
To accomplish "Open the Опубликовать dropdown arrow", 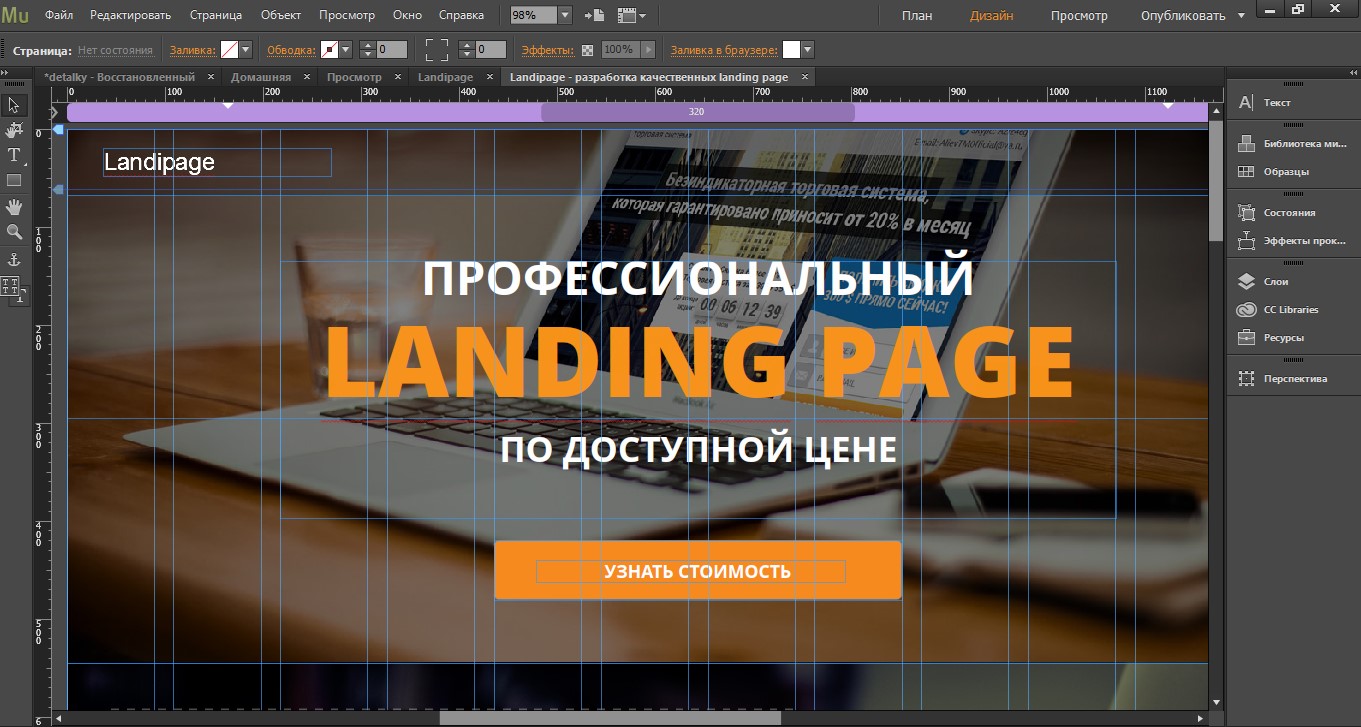I will (1241, 15).
